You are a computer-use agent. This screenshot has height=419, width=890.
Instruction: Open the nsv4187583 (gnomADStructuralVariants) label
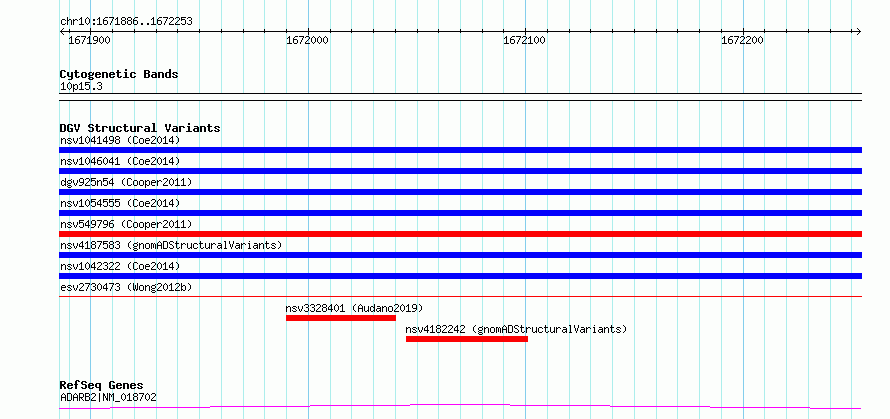point(171,245)
